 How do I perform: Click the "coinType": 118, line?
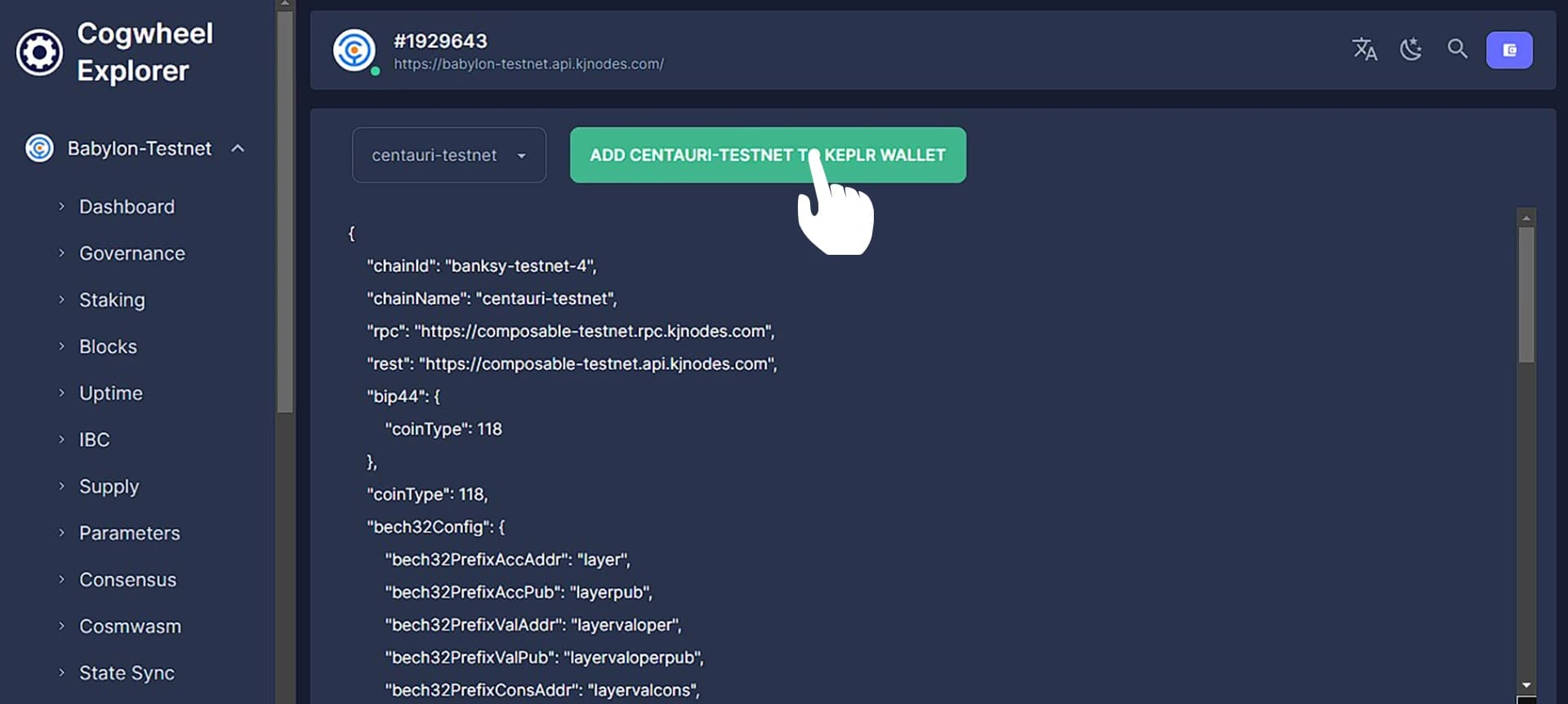(427, 494)
